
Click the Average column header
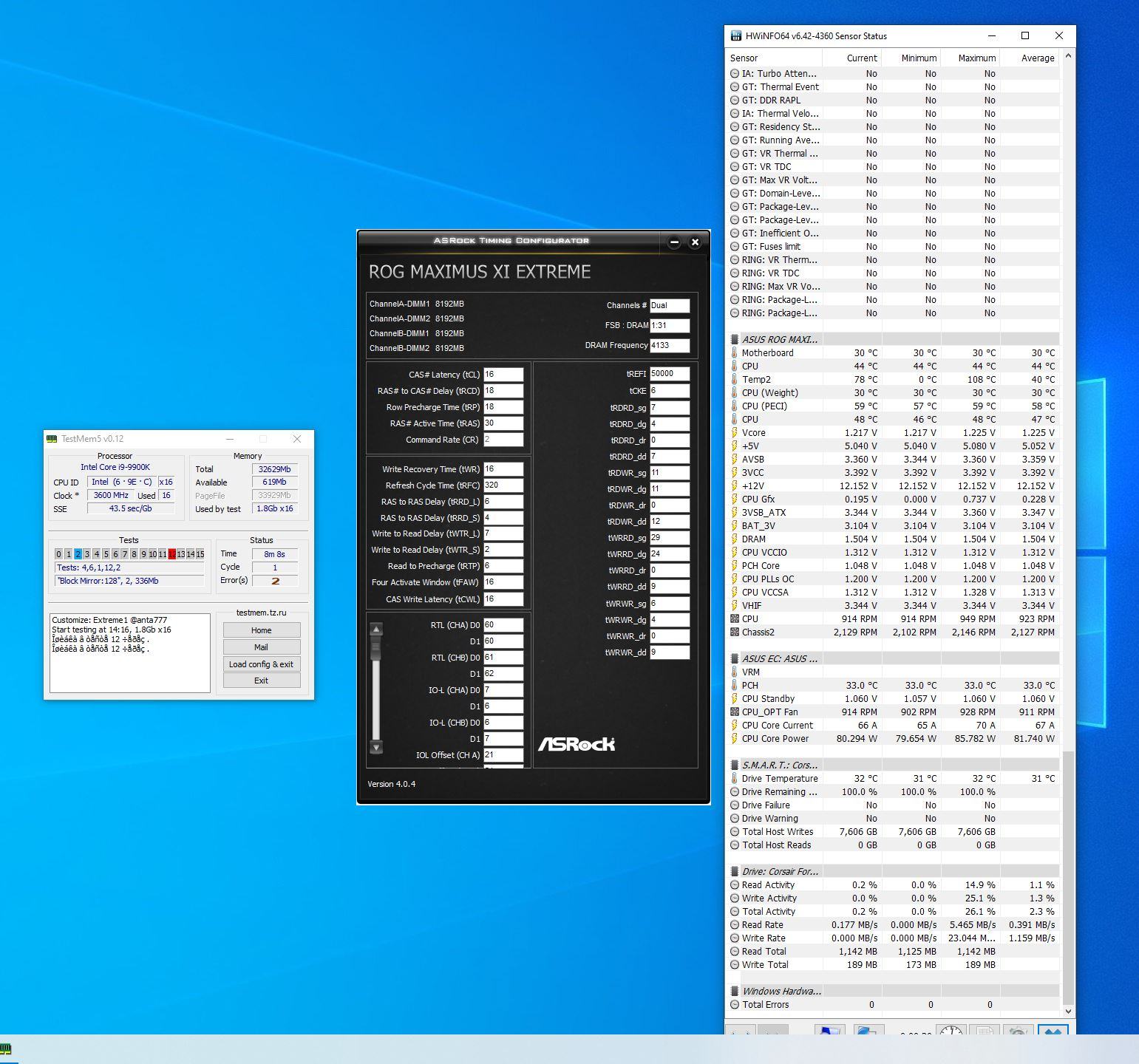click(x=1030, y=58)
